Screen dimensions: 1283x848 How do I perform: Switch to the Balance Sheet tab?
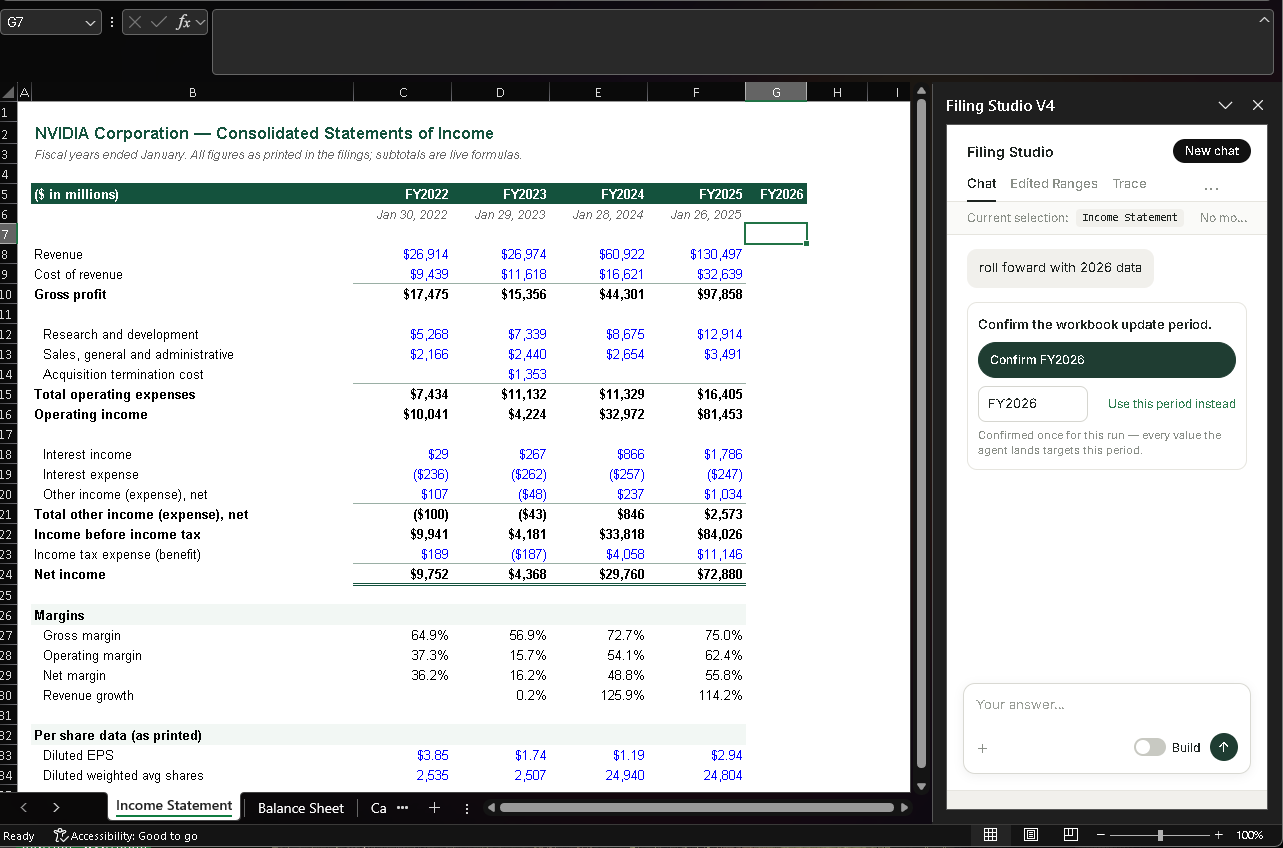(300, 808)
